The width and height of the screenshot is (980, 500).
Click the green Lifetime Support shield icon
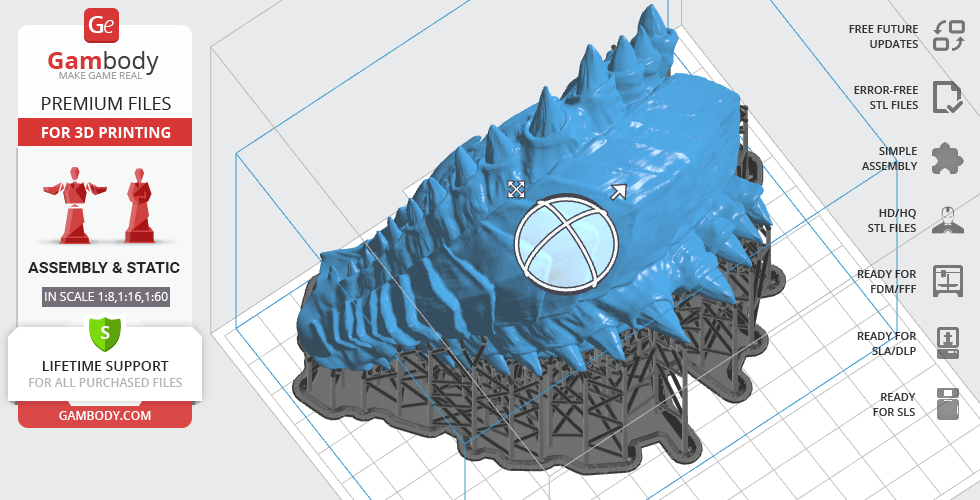(x=105, y=331)
